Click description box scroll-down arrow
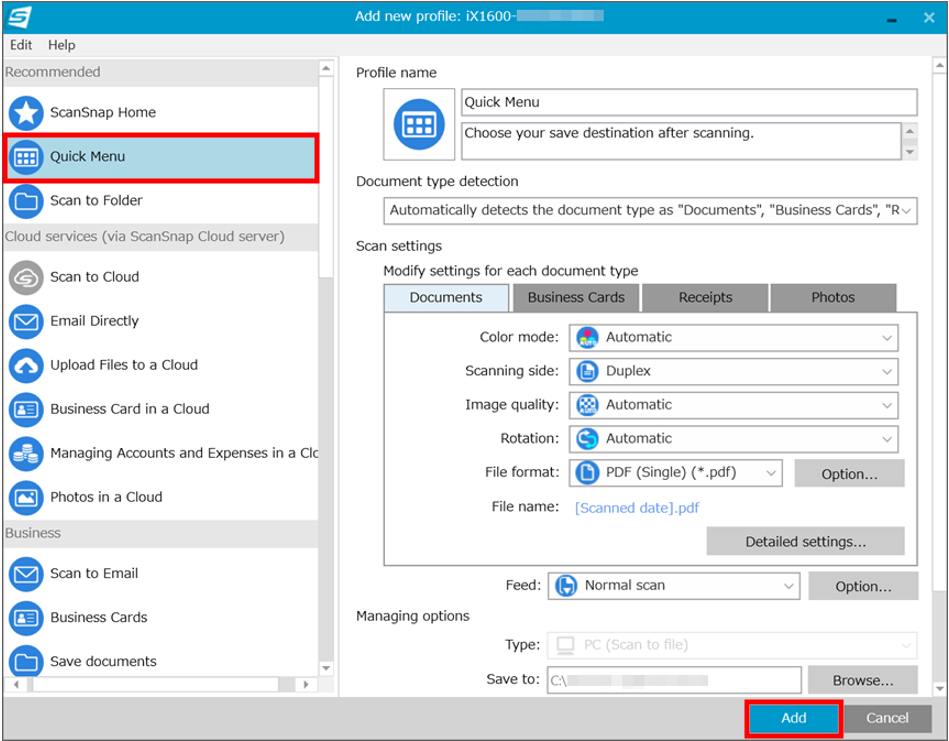949x741 pixels. [910, 153]
